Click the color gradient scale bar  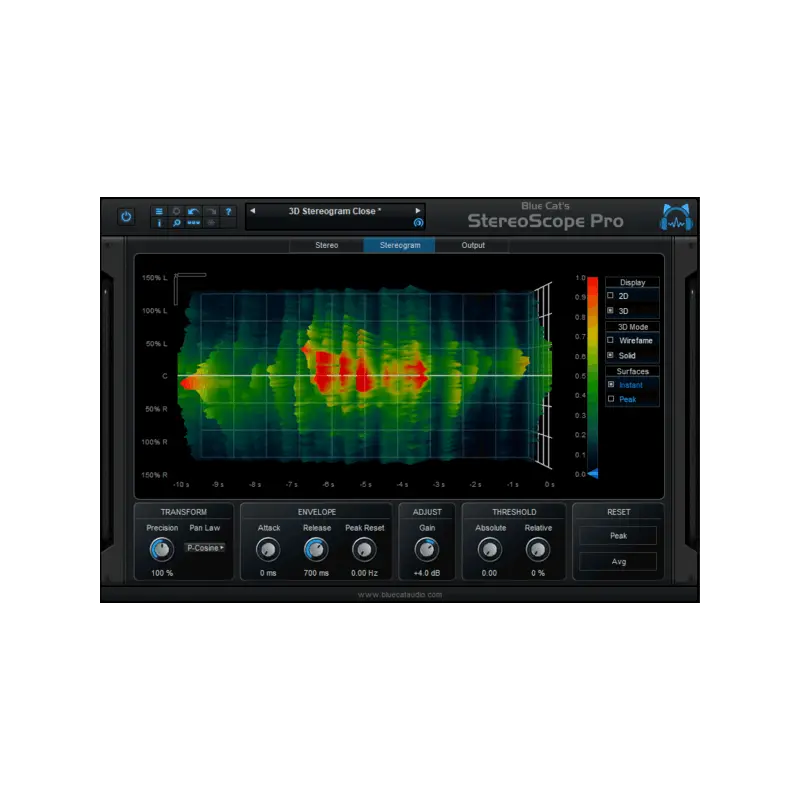(x=592, y=376)
